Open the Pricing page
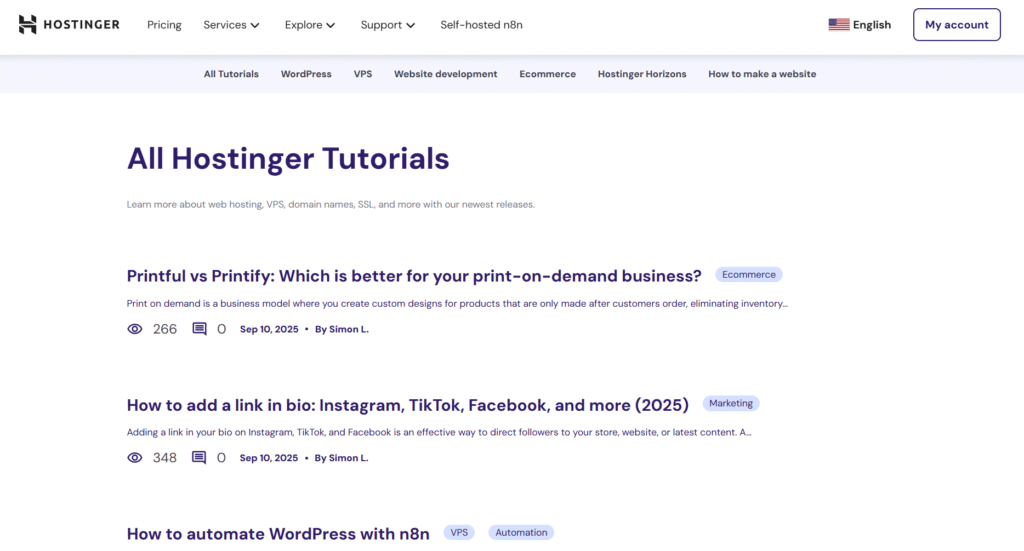Screen dimensions: 1024x551 pyautogui.click(x=164, y=25)
